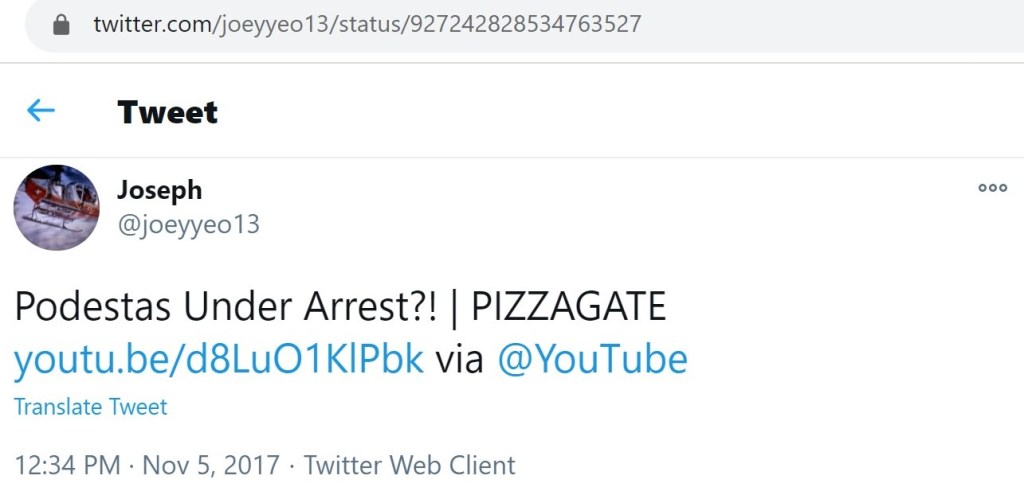Viewport: 1024px width, 495px height.
Task: Click Translate Tweet
Action: [90, 407]
